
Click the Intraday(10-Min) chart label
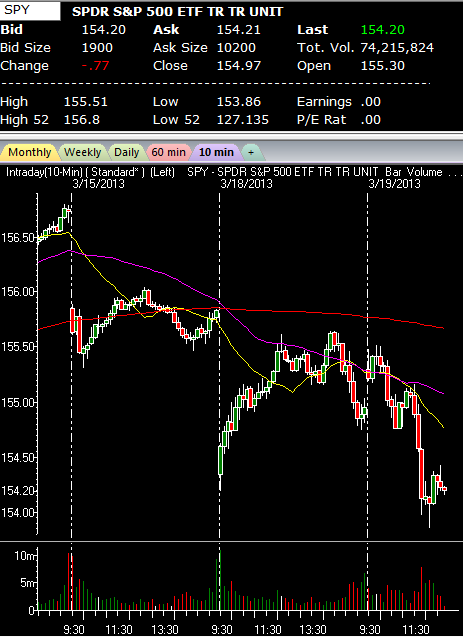[x=44, y=172]
